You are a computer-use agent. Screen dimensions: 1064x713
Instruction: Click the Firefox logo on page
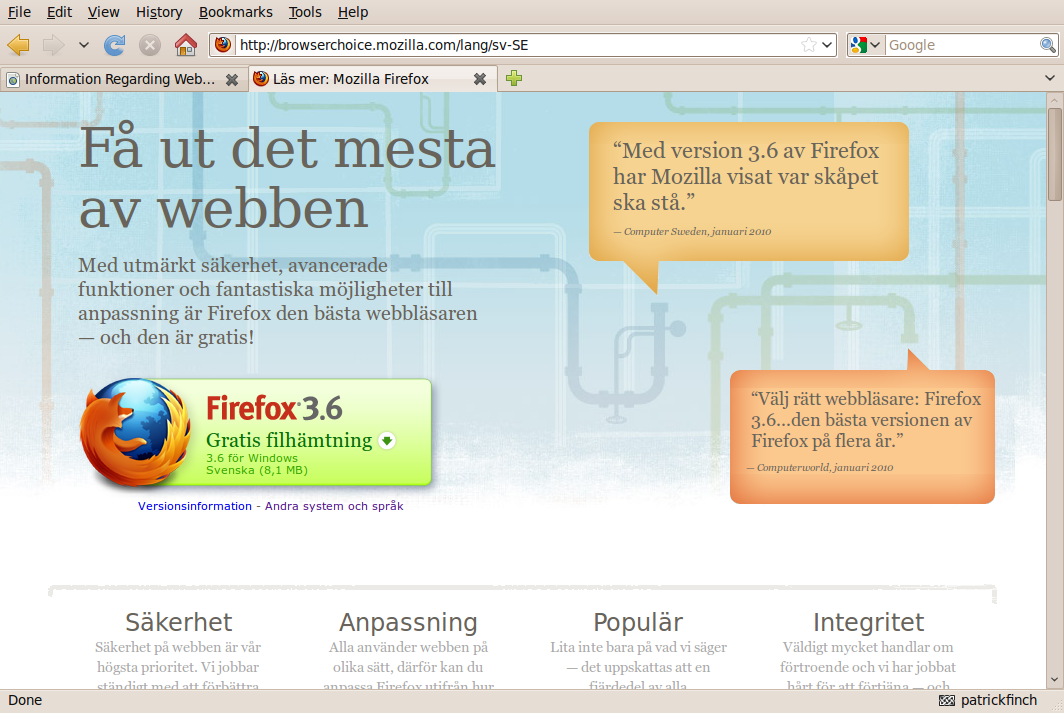pos(136,432)
